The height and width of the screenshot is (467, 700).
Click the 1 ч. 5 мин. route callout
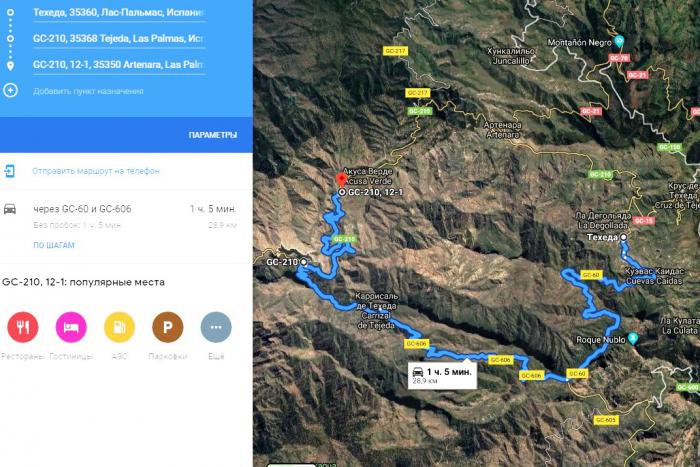tap(442, 375)
